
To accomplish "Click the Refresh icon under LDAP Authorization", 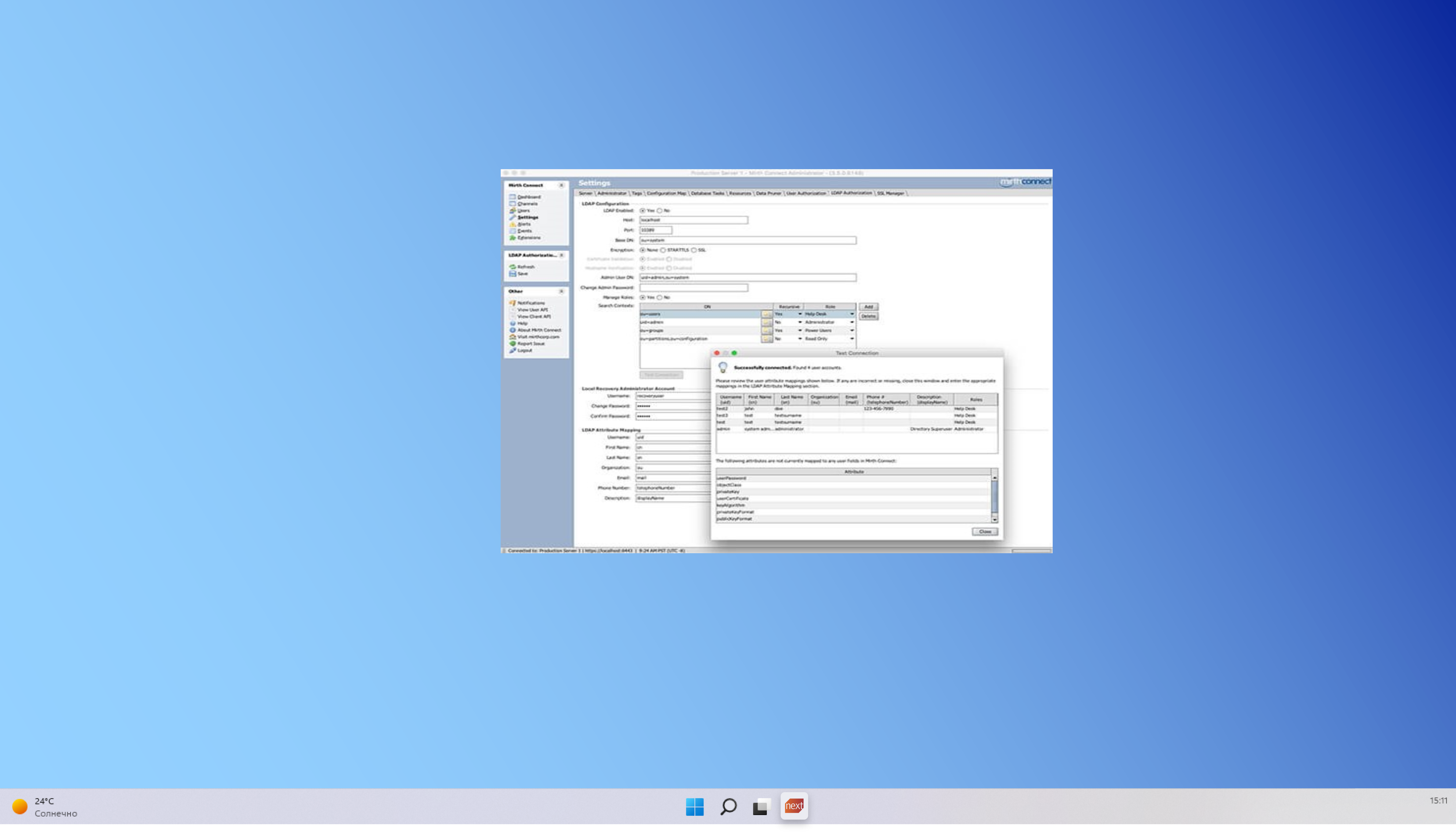I will (x=512, y=267).
